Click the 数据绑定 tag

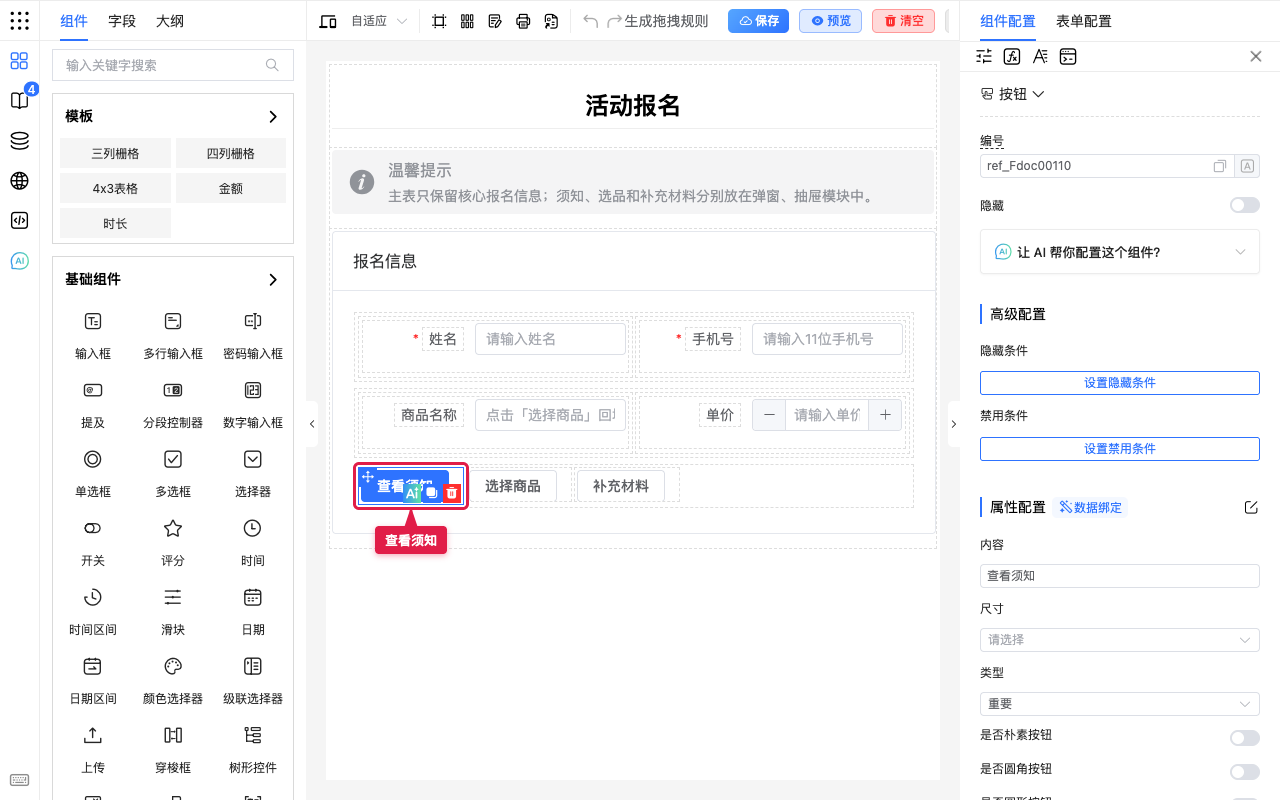(1090, 507)
